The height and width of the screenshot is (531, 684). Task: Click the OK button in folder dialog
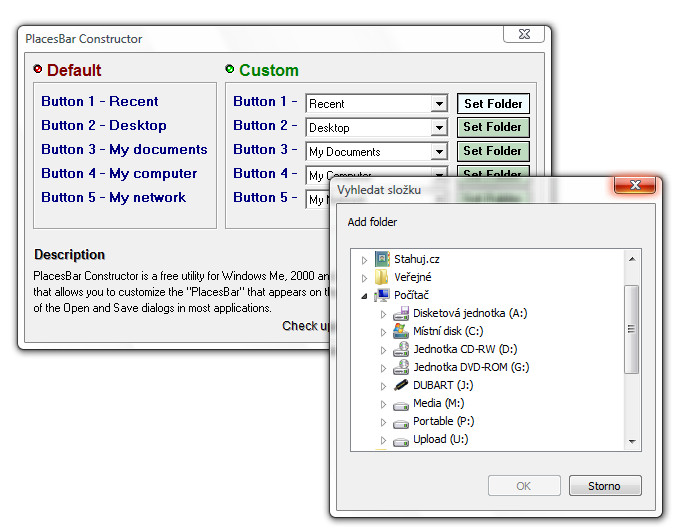click(x=524, y=486)
